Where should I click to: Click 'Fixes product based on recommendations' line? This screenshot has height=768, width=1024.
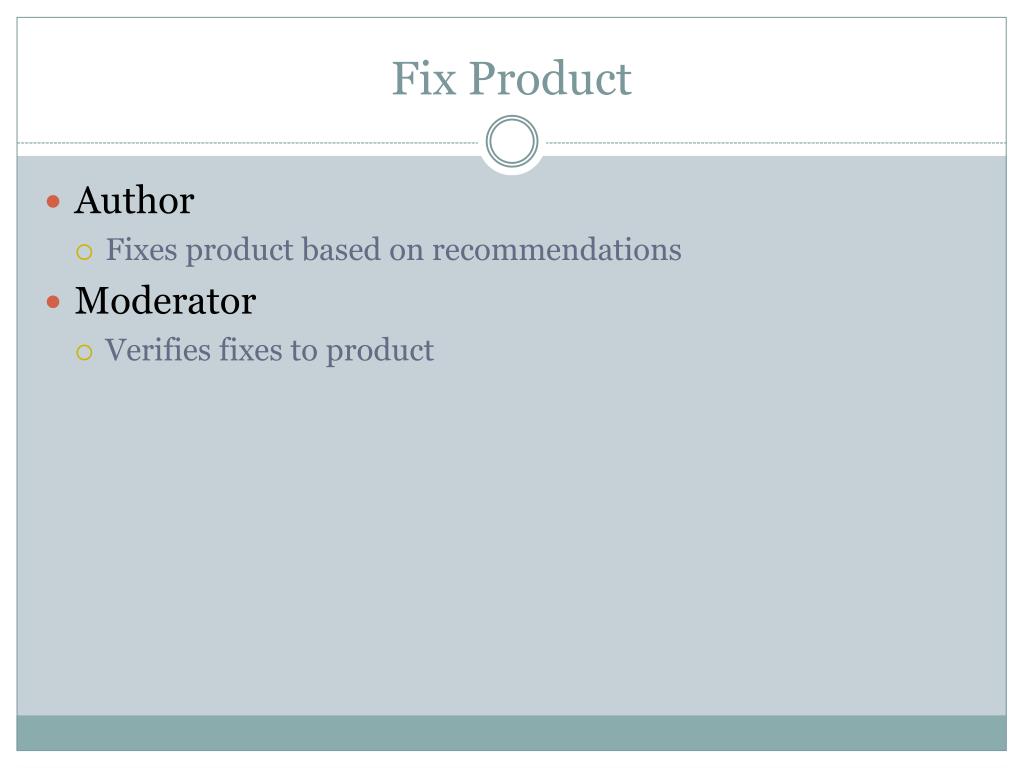pos(394,250)
